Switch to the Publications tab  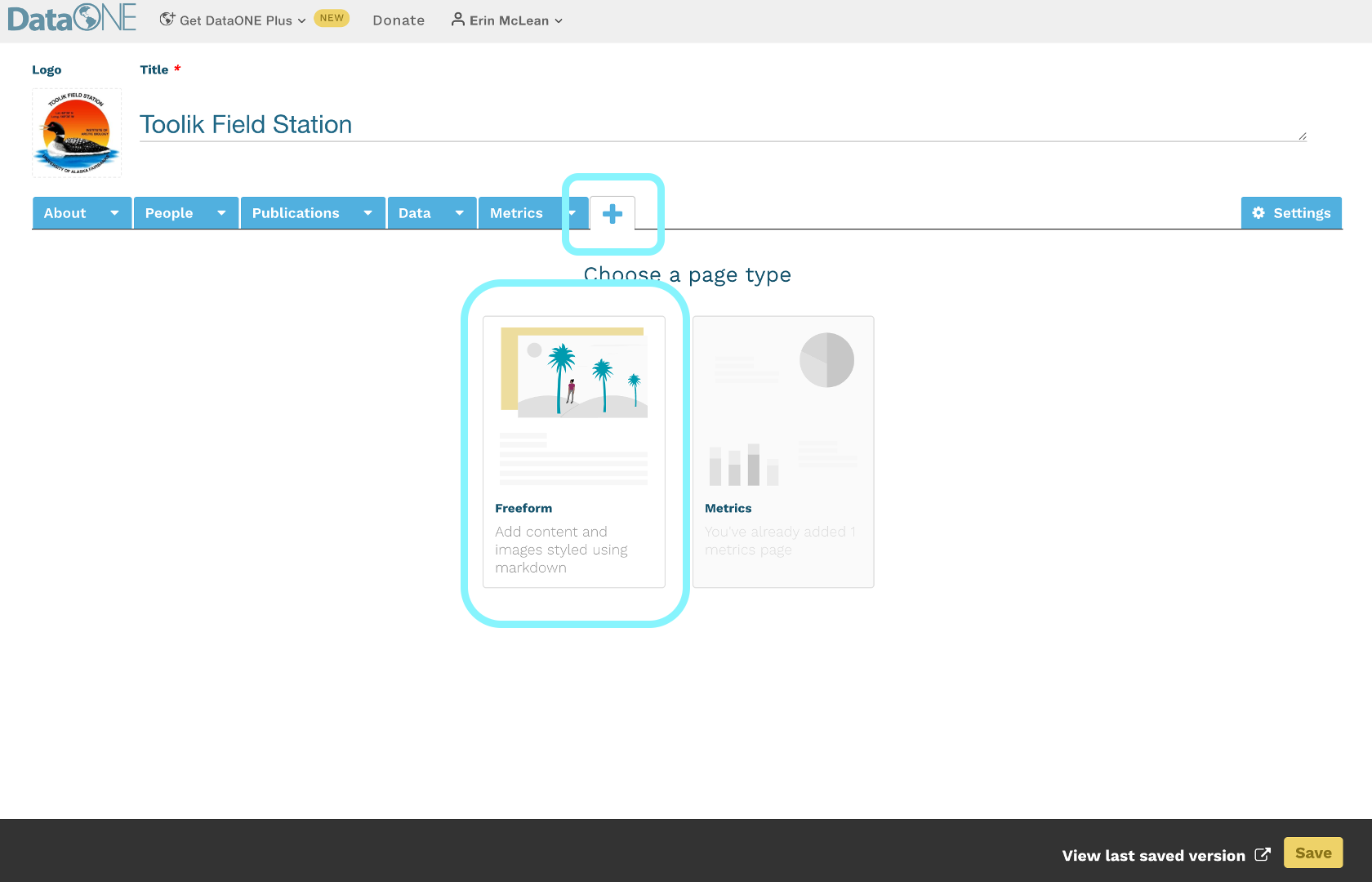pyautogui.click(x=296, y=213)
